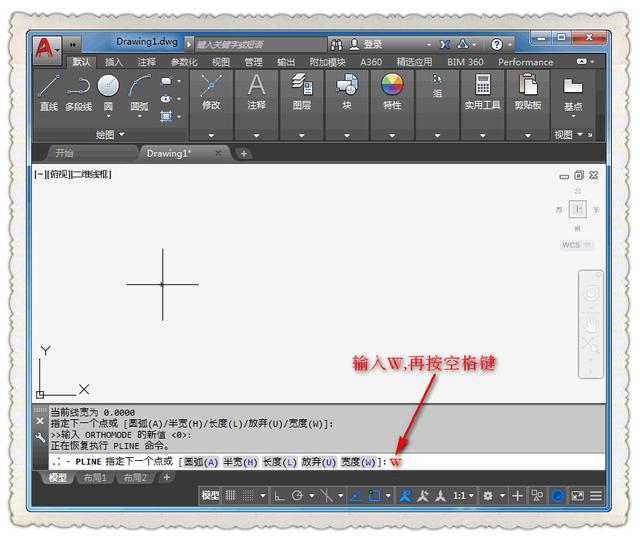This screenshot has width=640, height=544.
Task: Choose the 圆弧(A) command line option
Action: coord(201,462)
